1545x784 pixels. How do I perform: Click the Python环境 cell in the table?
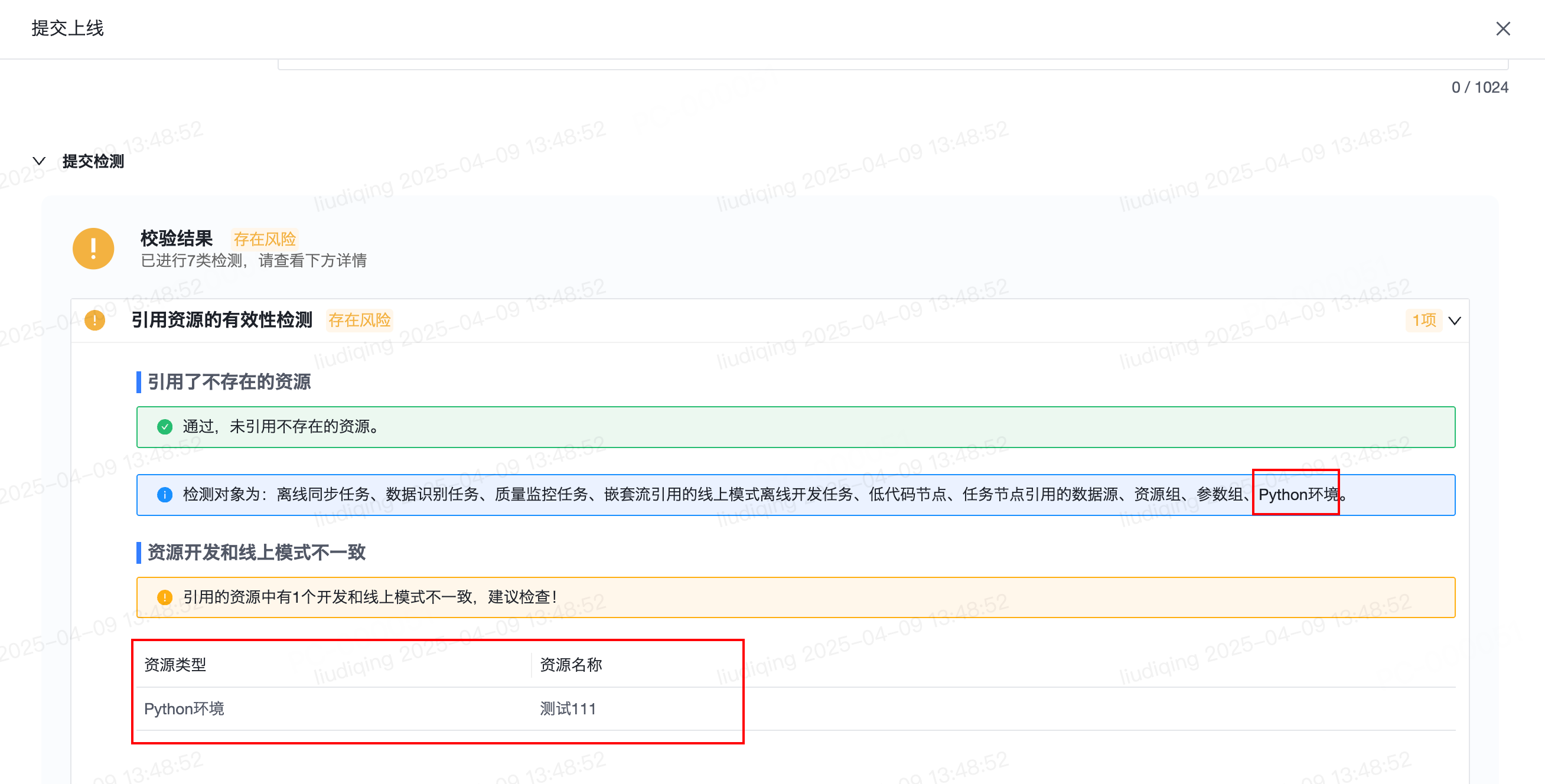pyautogui.click(x=184, y=709)
